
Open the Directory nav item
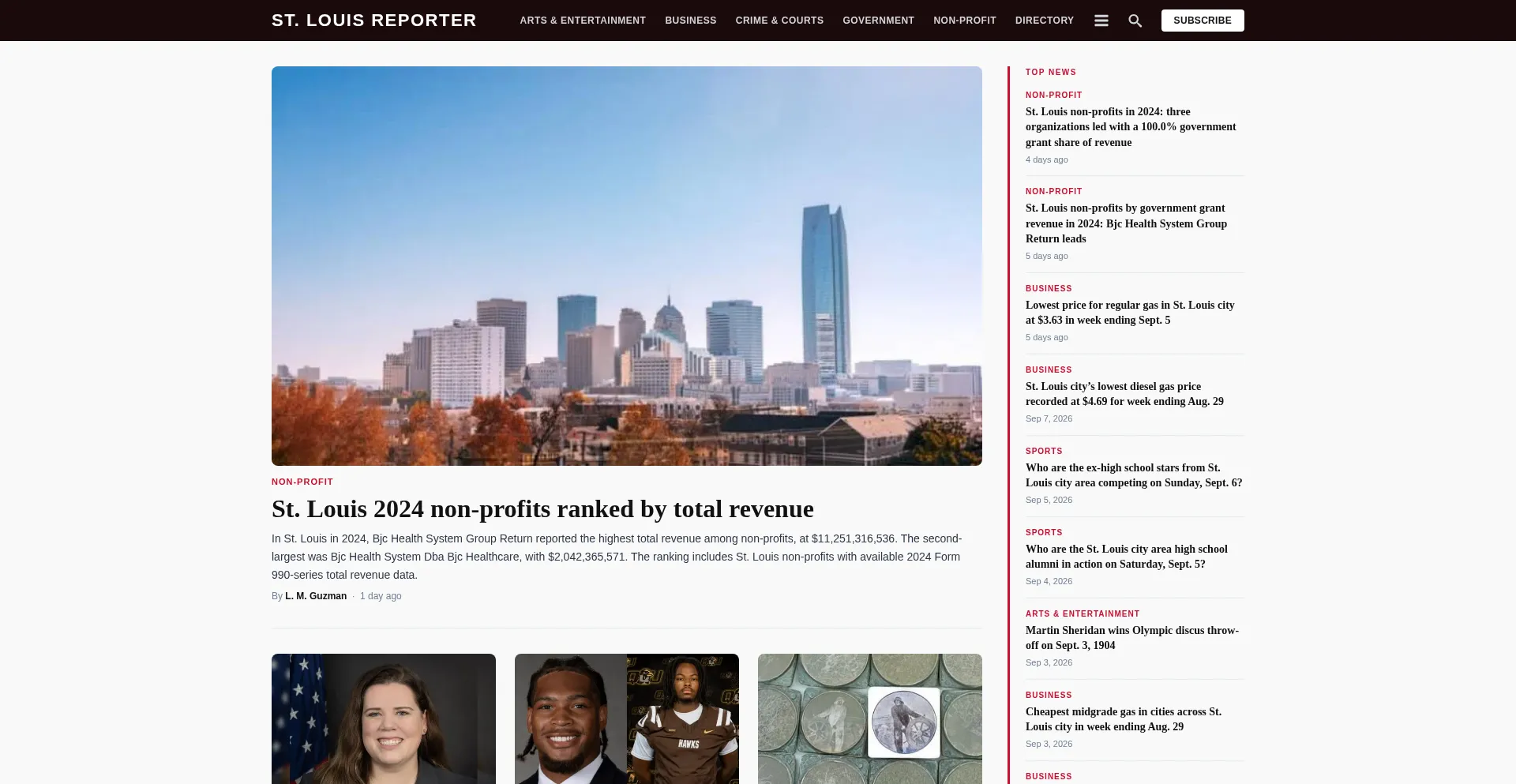(x=1045, y=21)
